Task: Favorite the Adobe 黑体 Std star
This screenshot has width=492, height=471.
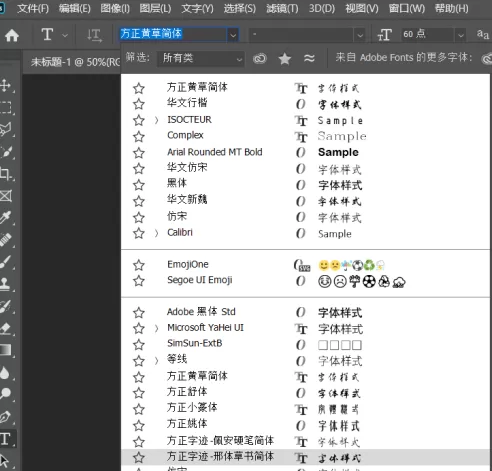Action: point(139,313)
